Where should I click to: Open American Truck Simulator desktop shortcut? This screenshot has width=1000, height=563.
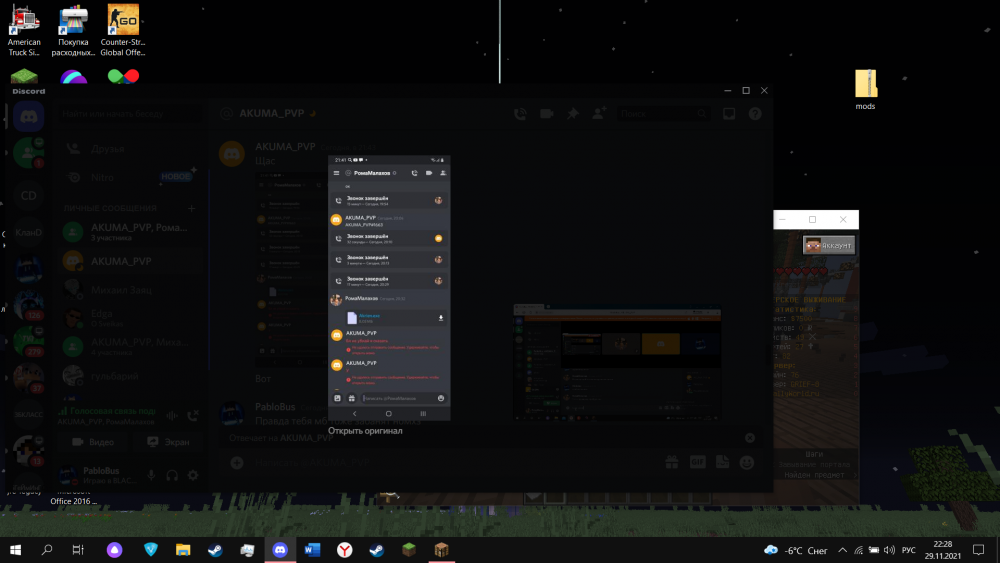pos(24,30)
